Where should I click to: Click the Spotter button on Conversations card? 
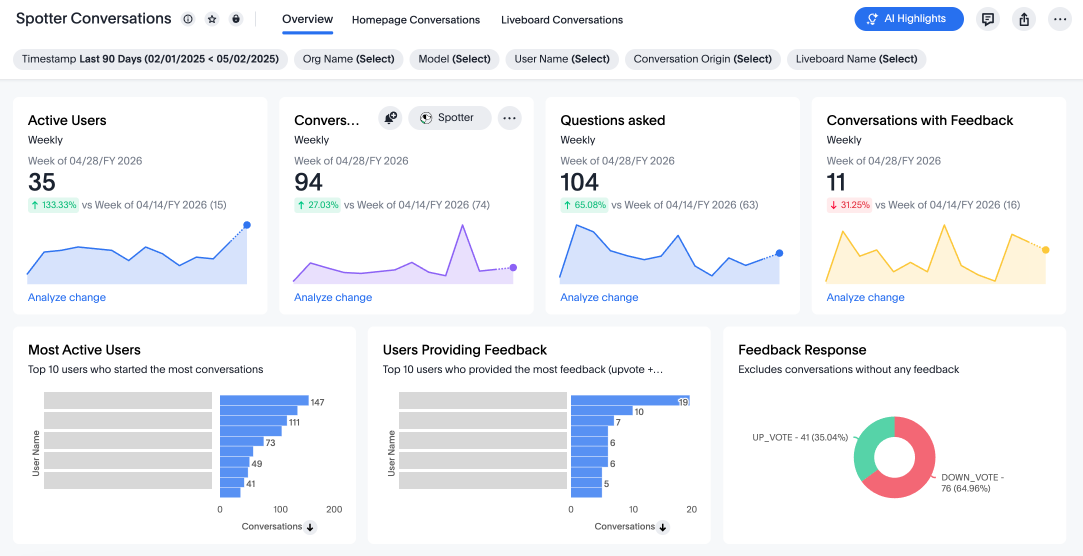449,118
